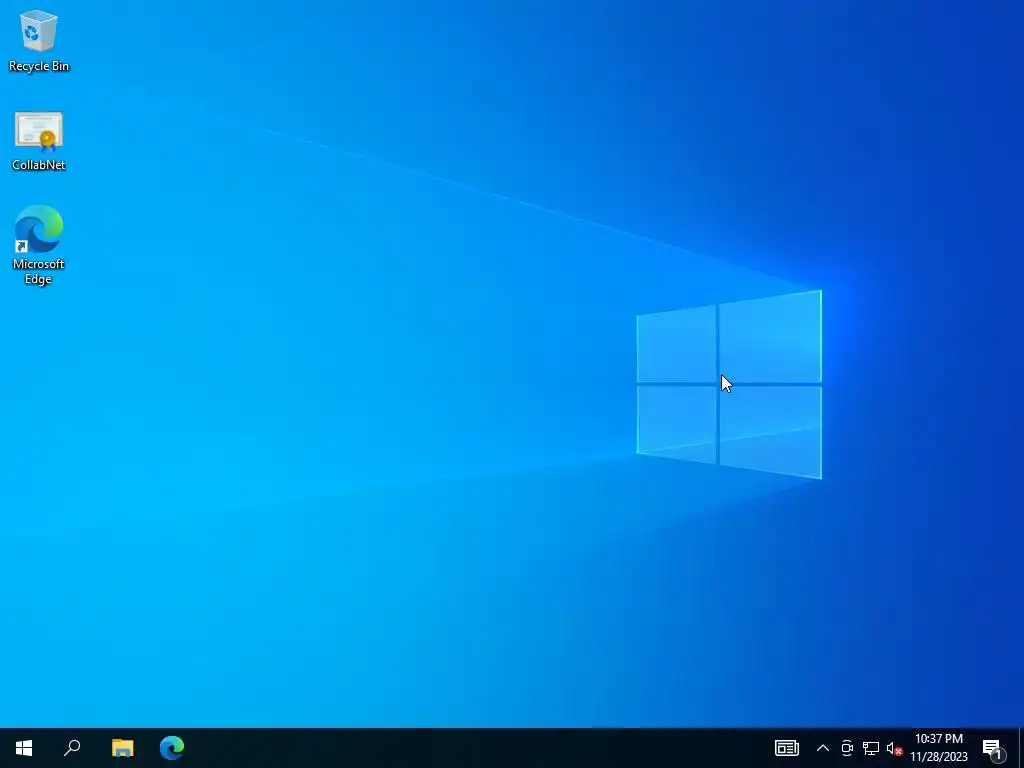
Task: Open the clock showing 10:37 PM
Action: (938, 739)
